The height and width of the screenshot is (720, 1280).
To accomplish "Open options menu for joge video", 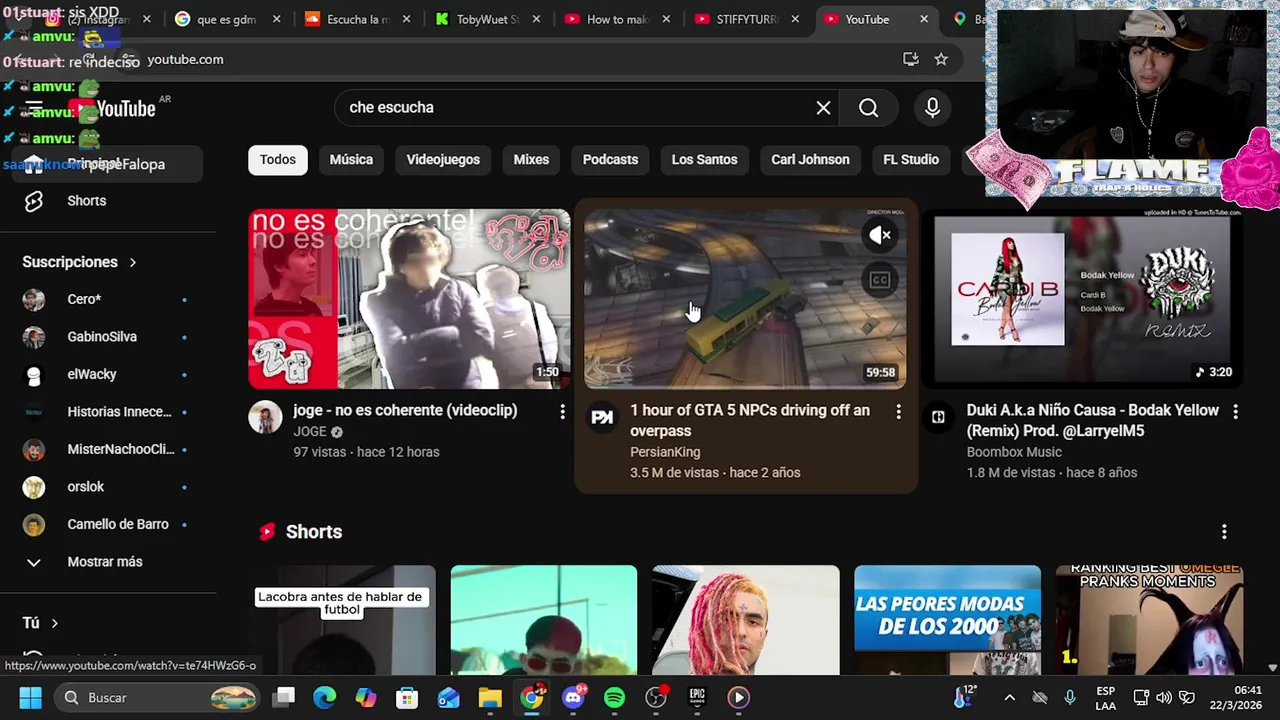I will pyautogui.click(x=562, y=412).
